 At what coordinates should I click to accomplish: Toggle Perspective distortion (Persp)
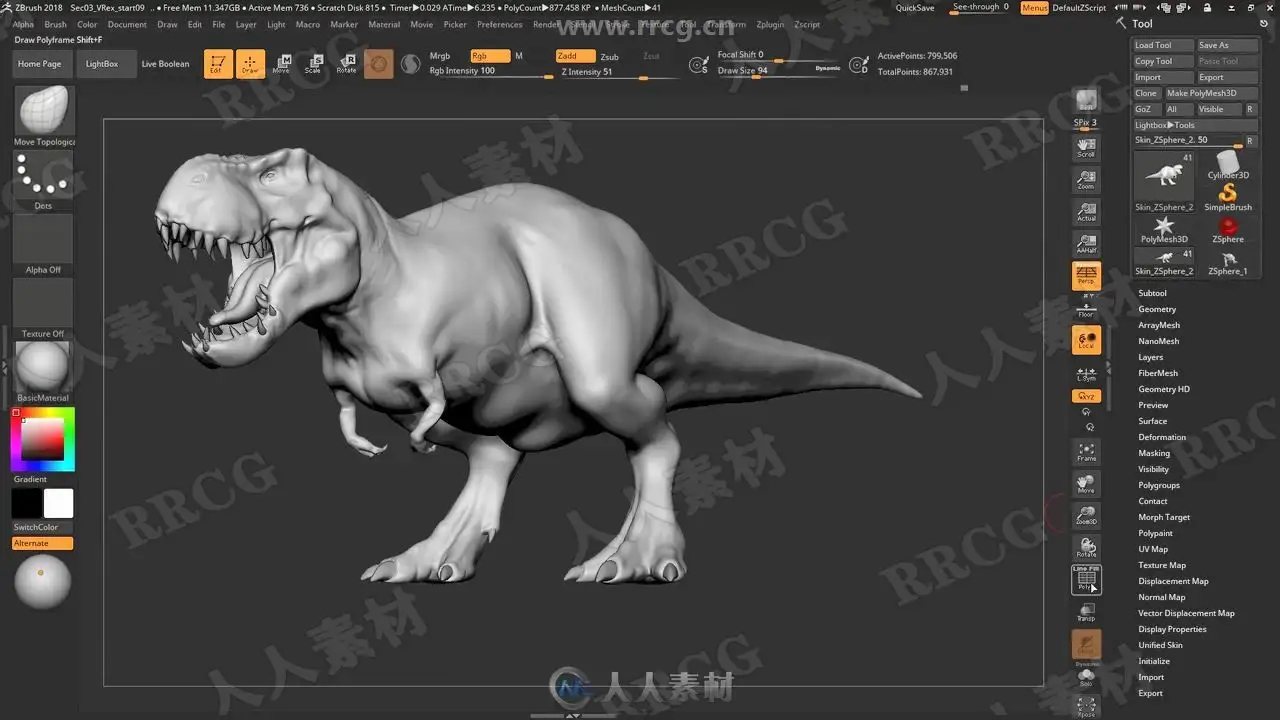click(x=1086, y=276)
